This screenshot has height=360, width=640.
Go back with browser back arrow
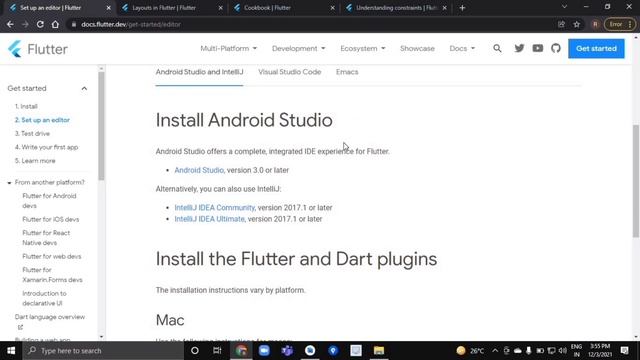[x=10, y=24]
